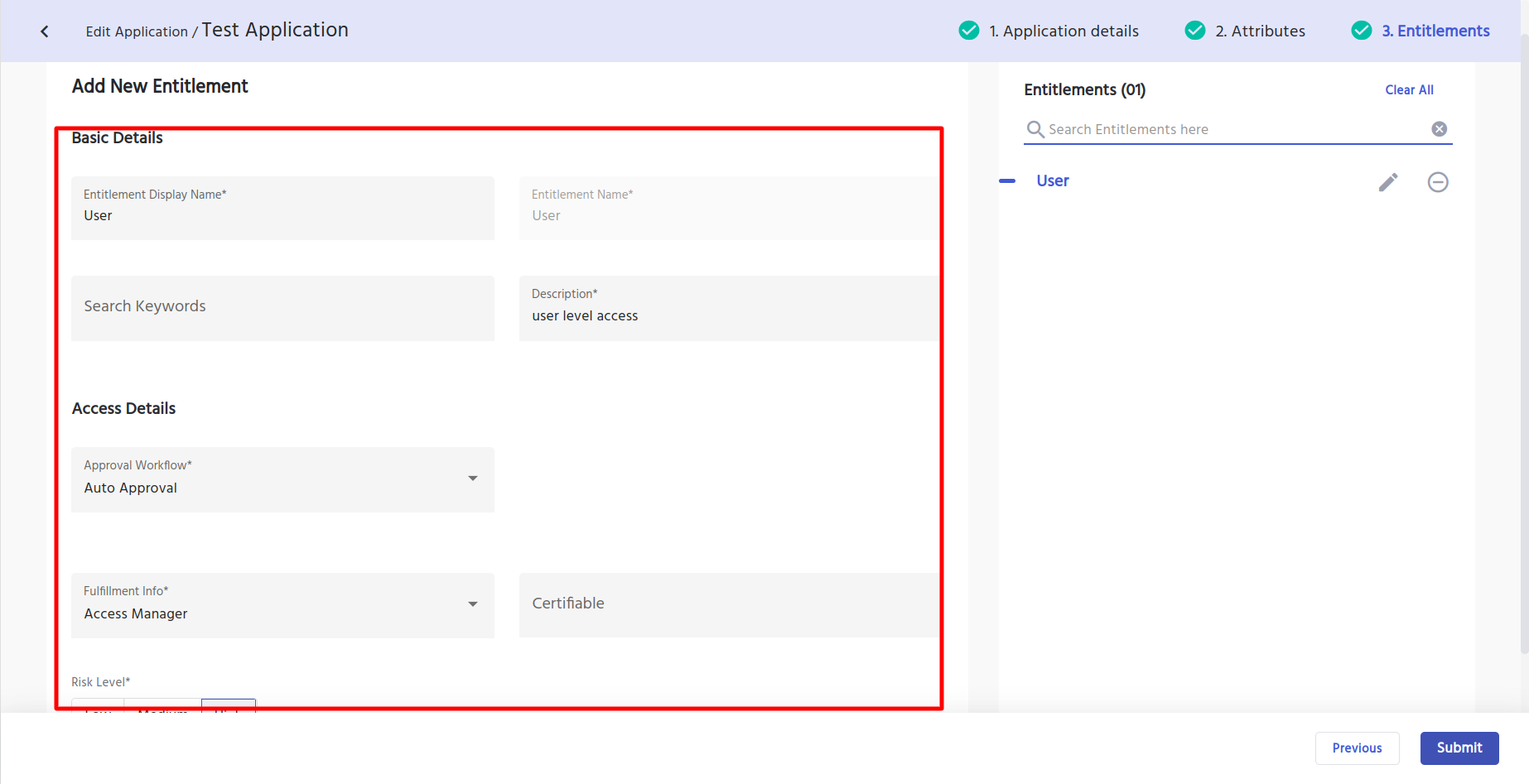Open the Certifiable selection field

729,604
